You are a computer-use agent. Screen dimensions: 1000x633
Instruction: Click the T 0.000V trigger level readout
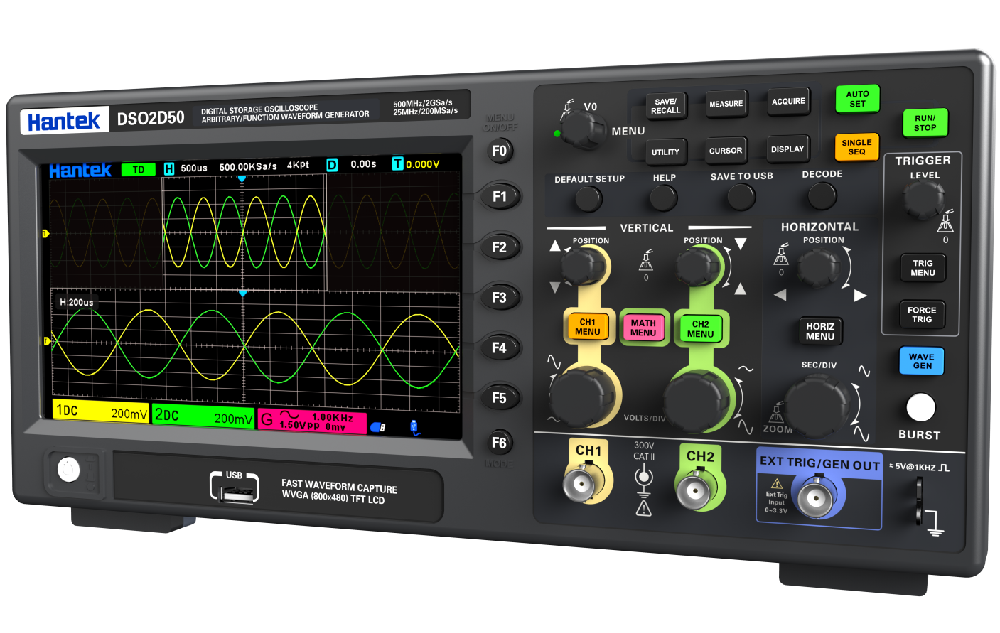[416, 164]
